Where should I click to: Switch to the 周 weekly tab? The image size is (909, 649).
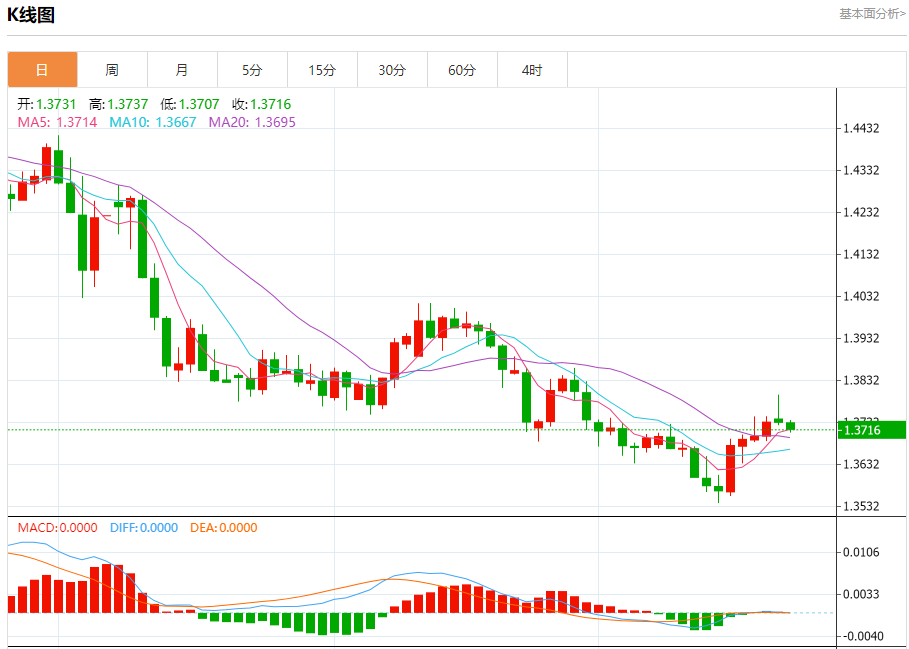click(x=112, y=70)
